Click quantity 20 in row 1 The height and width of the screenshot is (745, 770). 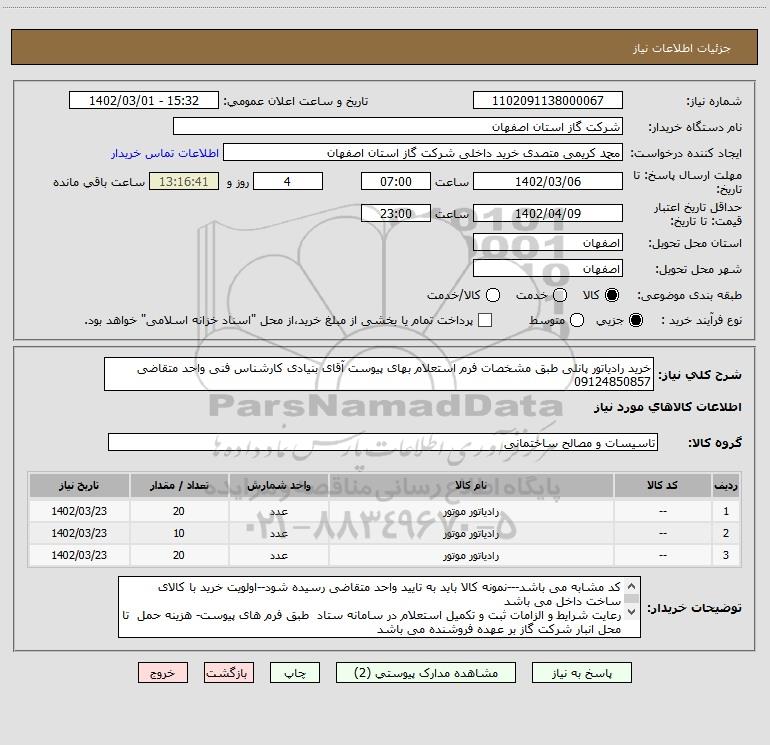179,511
